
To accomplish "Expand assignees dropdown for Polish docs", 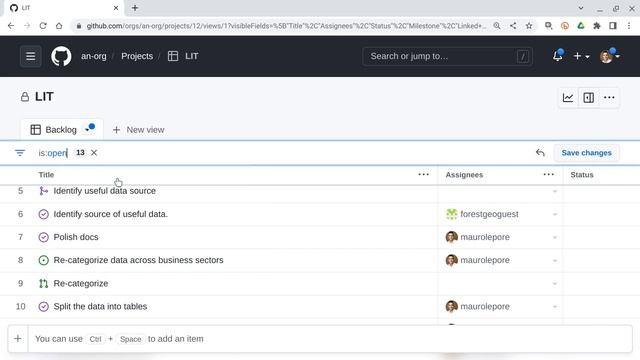I will pyautogui.click(x=555, y=237).
